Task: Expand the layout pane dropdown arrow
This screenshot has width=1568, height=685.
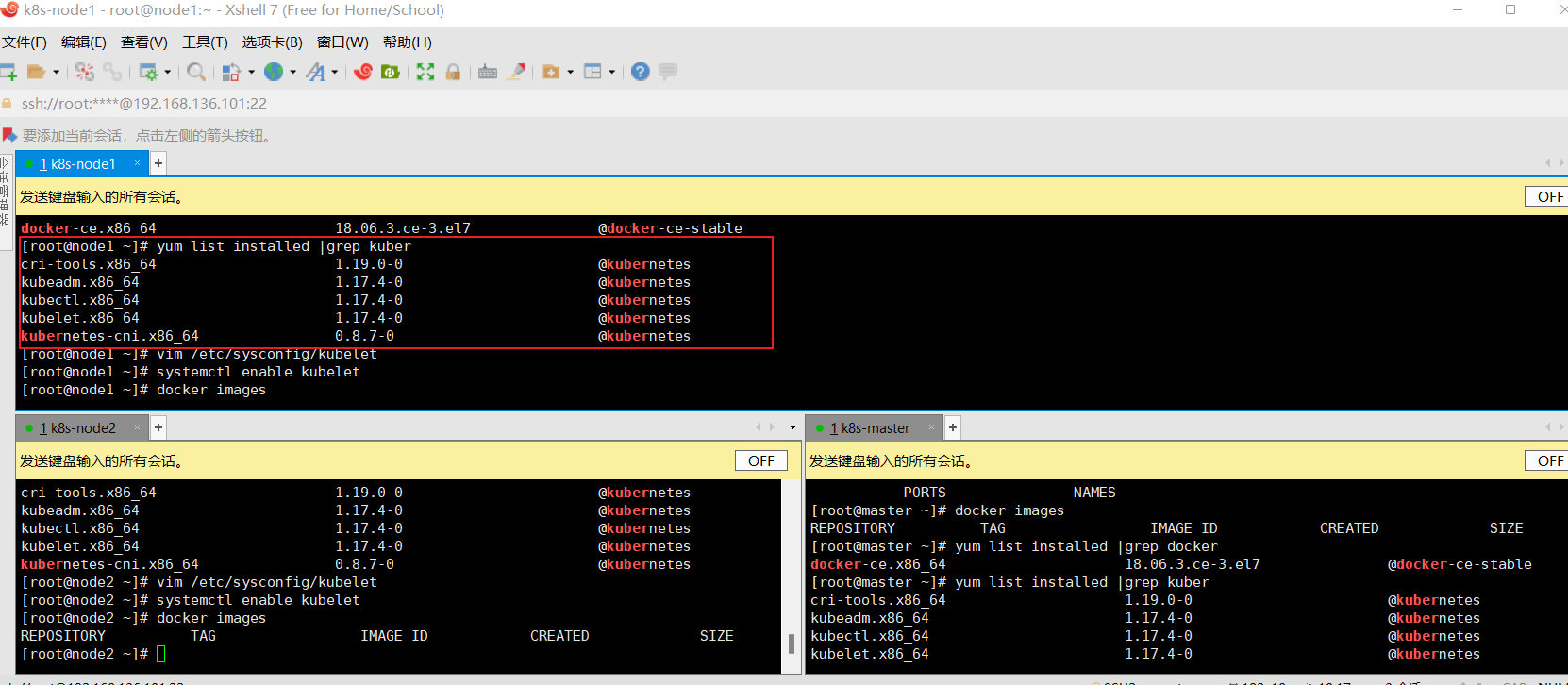Action: pyautogui.click(x=611, y=72)
